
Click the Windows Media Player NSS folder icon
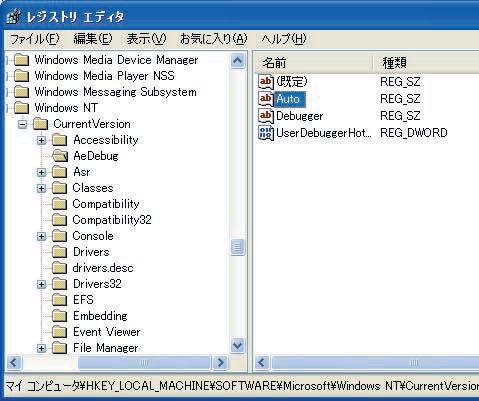click(22, 76)
